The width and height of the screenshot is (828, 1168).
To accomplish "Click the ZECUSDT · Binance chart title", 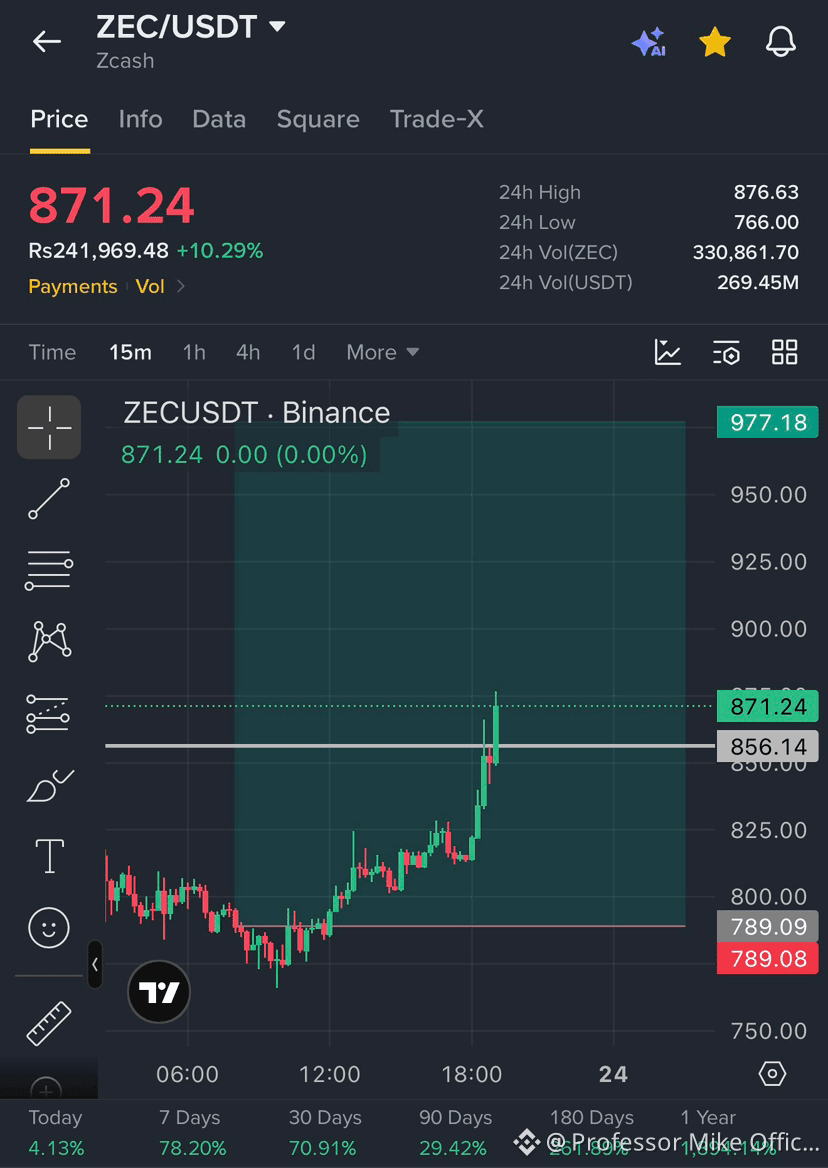I will click(256, 413).
